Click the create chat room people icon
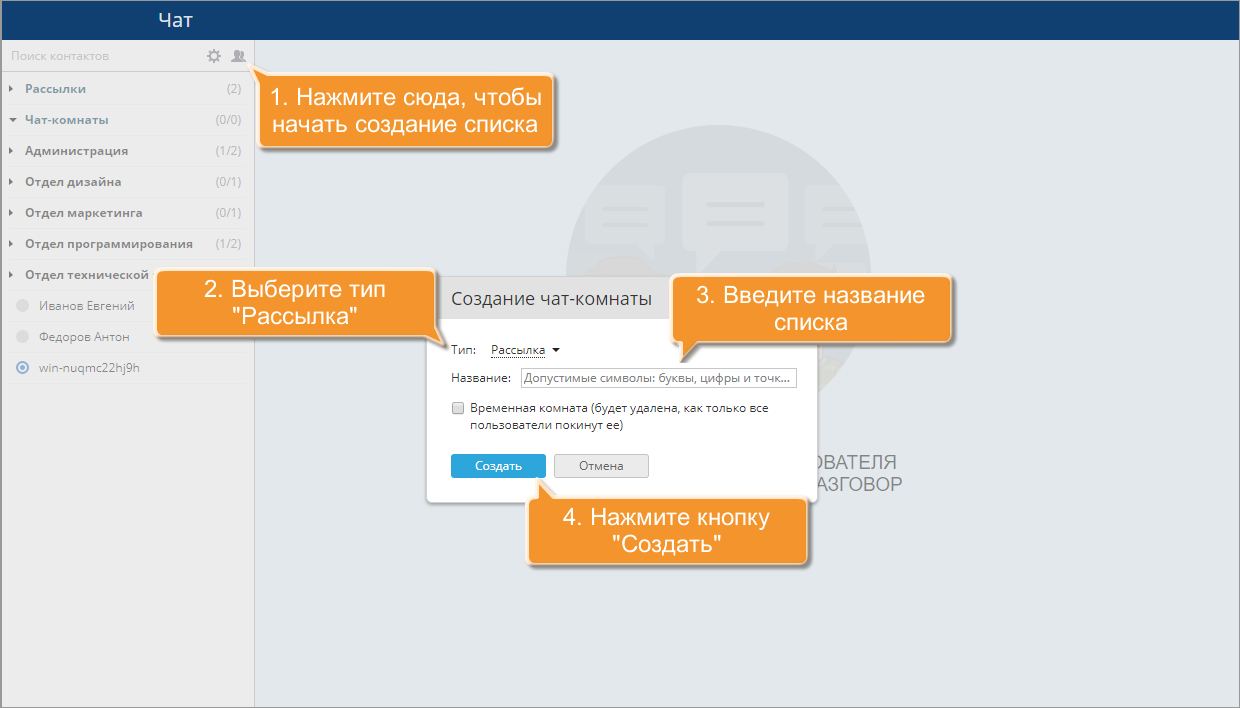The width and height of the screenshot is (1240, 708). pos(238,56)
